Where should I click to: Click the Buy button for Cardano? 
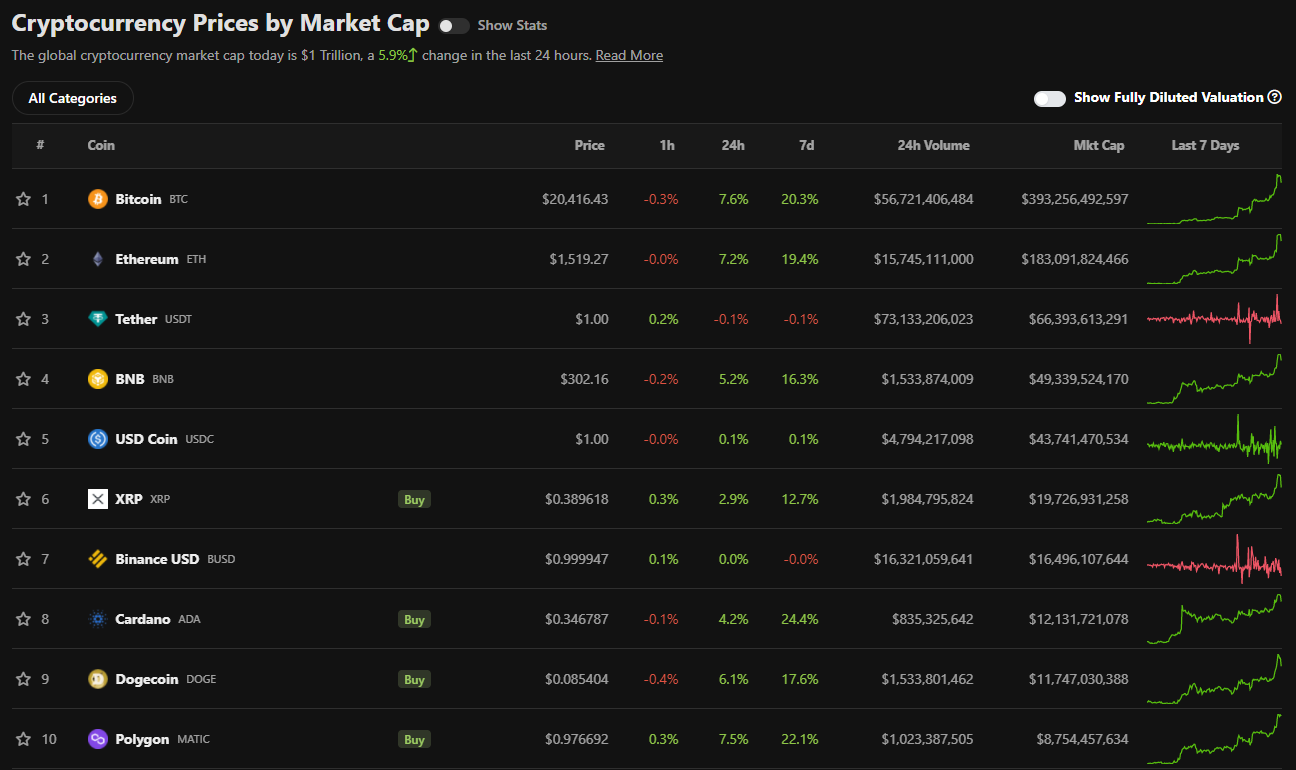click(x=414, y=619)
